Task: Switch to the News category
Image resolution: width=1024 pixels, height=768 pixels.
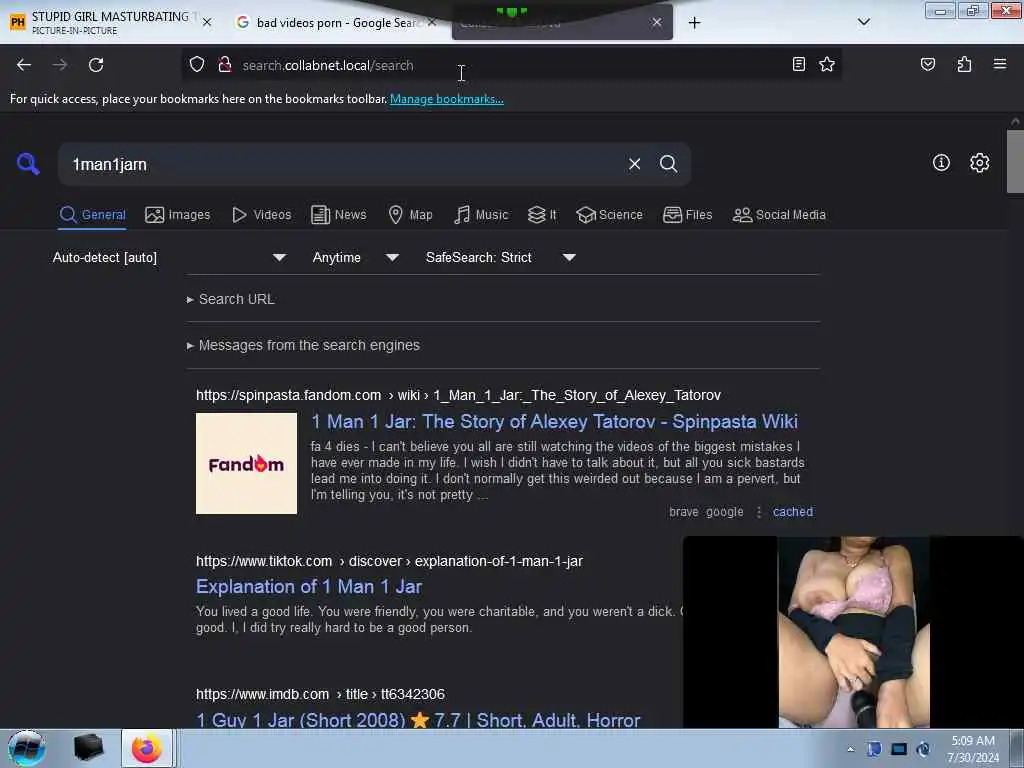Action: pos(339,214)
